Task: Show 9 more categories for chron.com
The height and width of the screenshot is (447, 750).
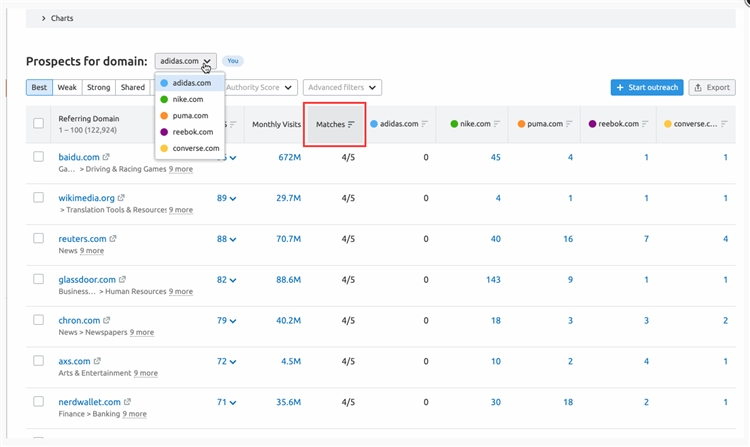Action: click(x=142, y=332)
